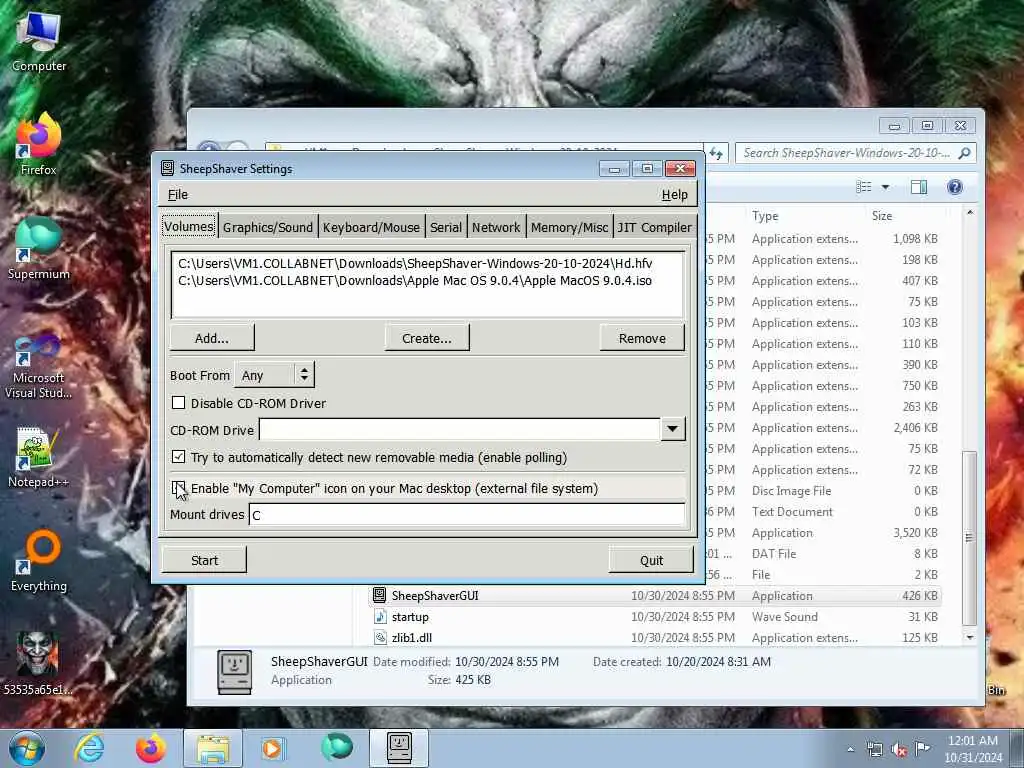Select the Disc Image File row in Explorer

tap(824, 490)
